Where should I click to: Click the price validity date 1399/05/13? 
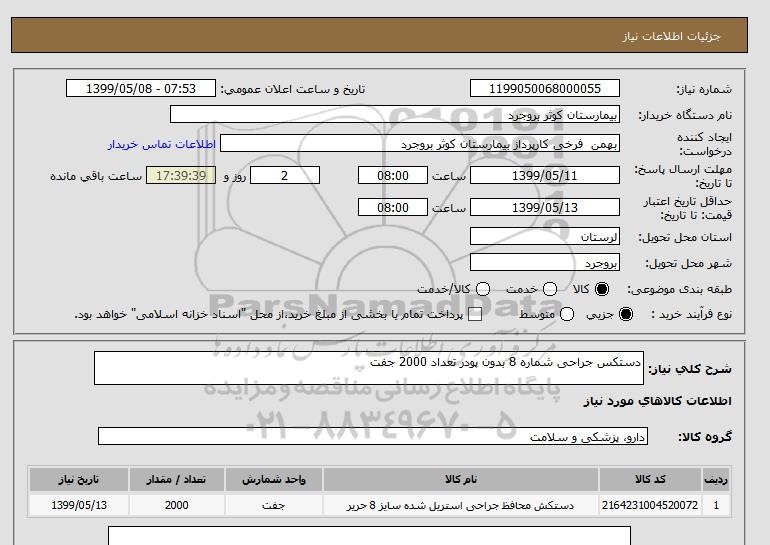[x=545, y=207]
